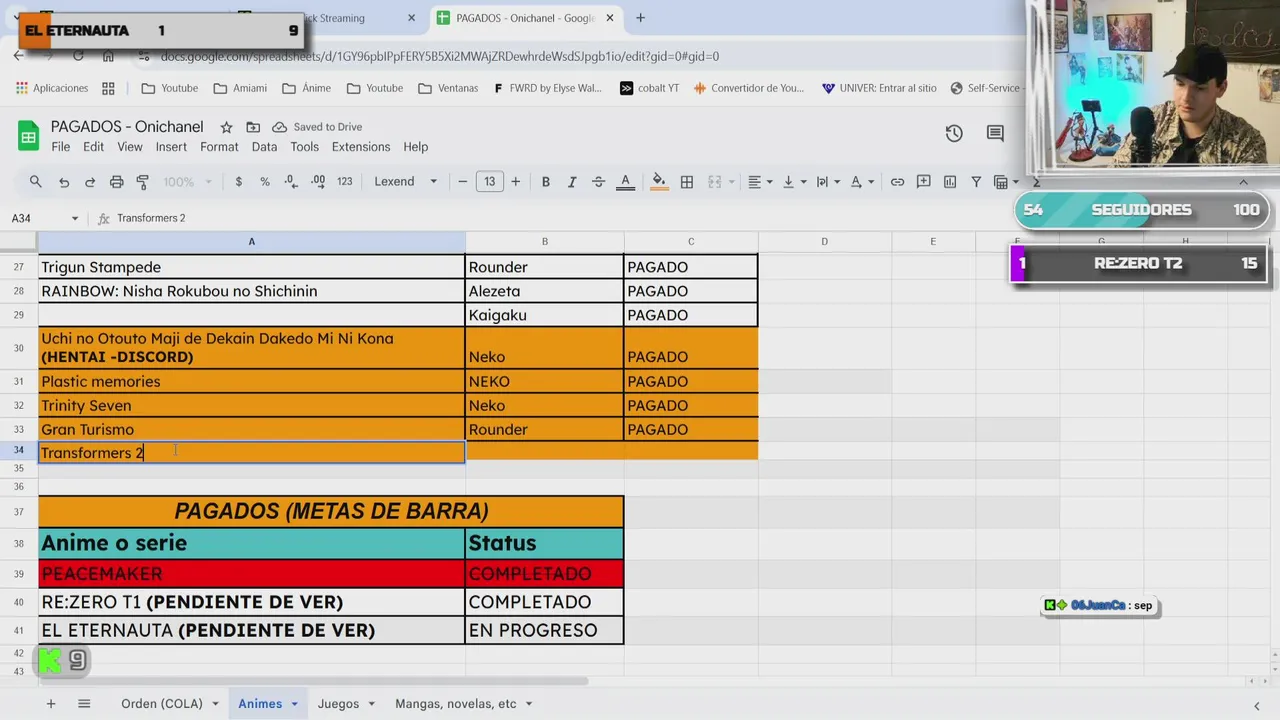Decrease decimal places

pyautogui.click(x=290, y=182)
